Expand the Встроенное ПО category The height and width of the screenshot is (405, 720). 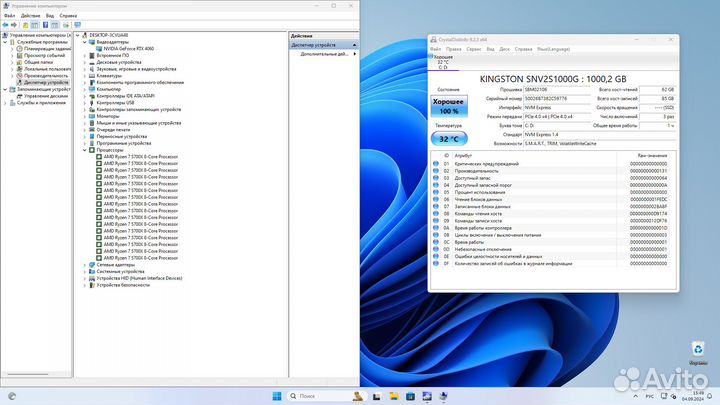(85, 55)
